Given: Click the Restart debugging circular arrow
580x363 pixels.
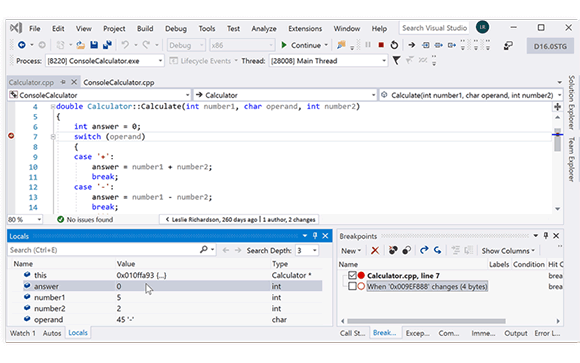Looking at the screenshot, I should coord(394,45).
